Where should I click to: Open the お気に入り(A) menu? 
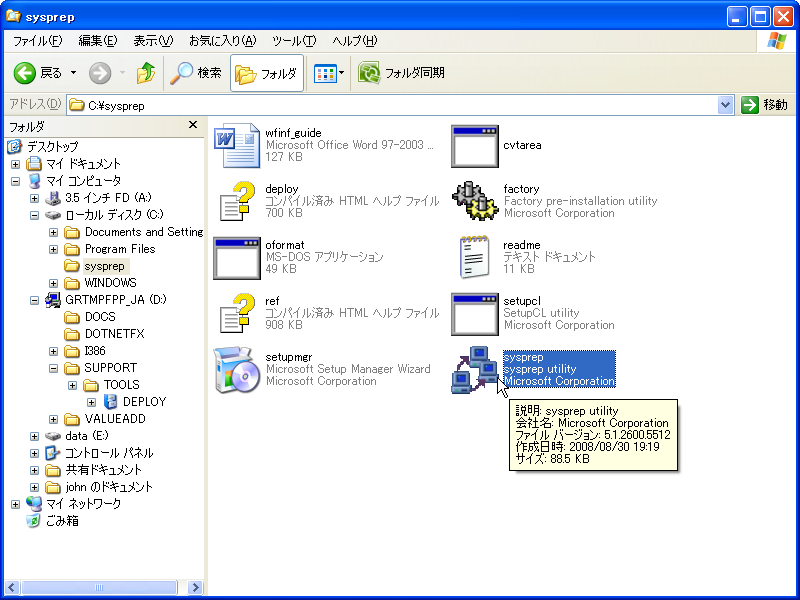point(222,41)
